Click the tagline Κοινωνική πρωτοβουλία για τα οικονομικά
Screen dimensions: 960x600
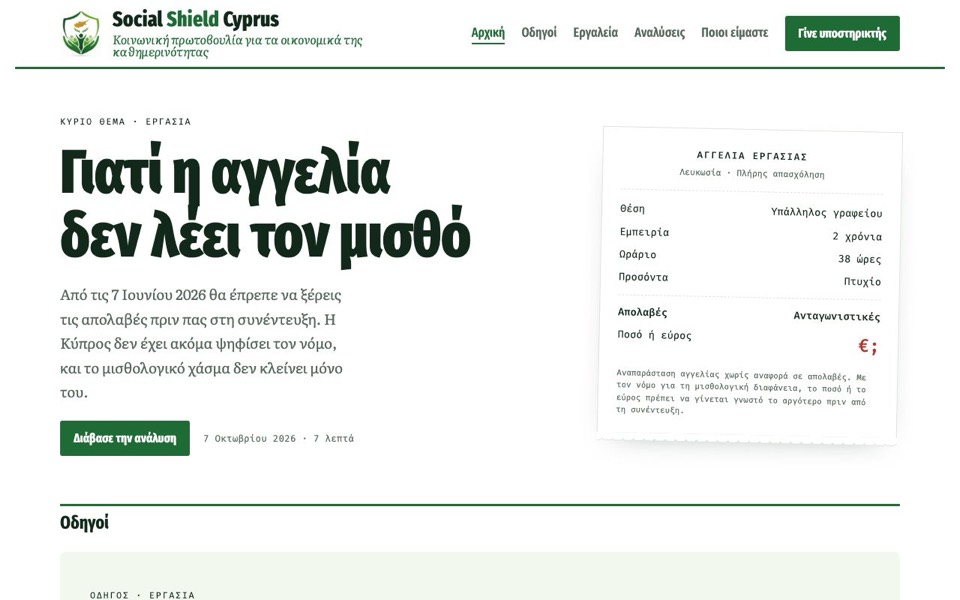[x=238, y=47]
